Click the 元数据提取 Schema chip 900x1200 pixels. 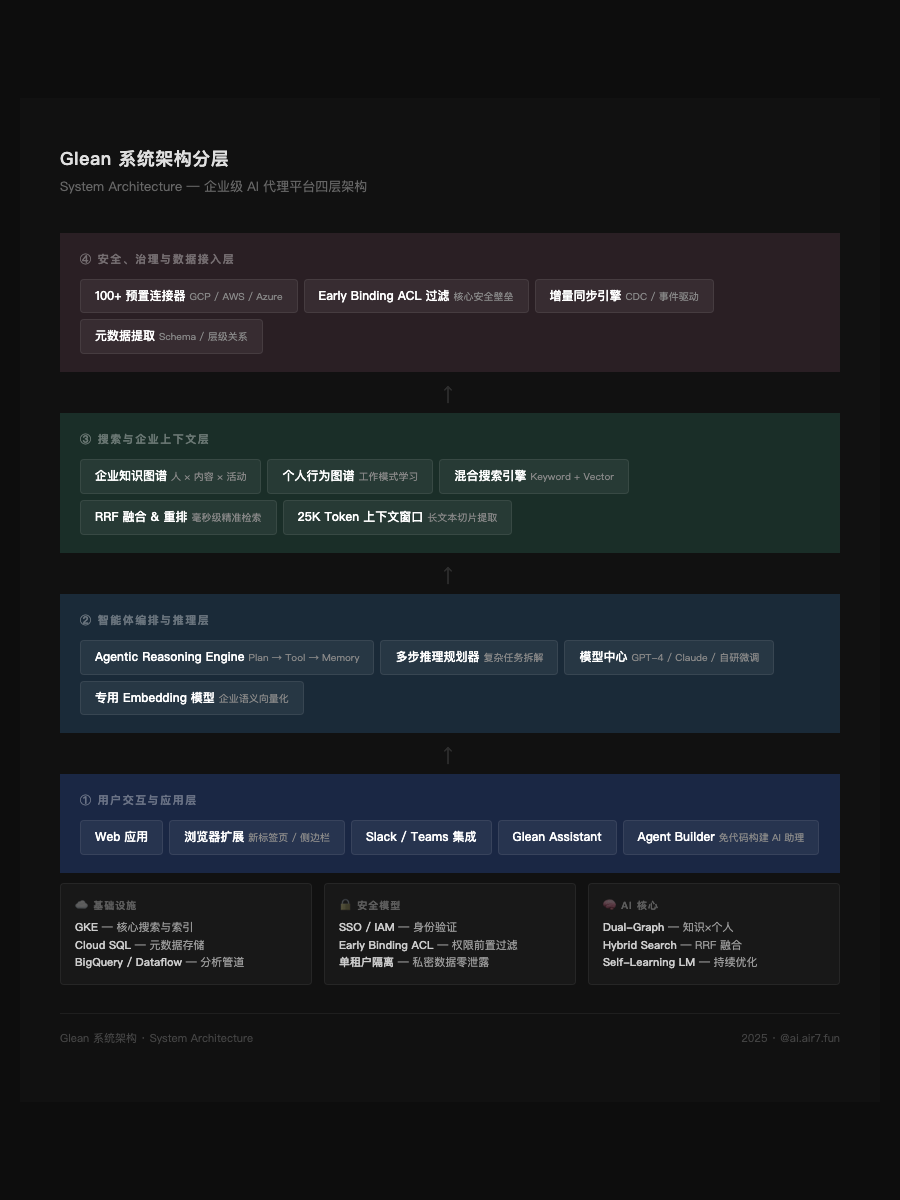[171, 336]
